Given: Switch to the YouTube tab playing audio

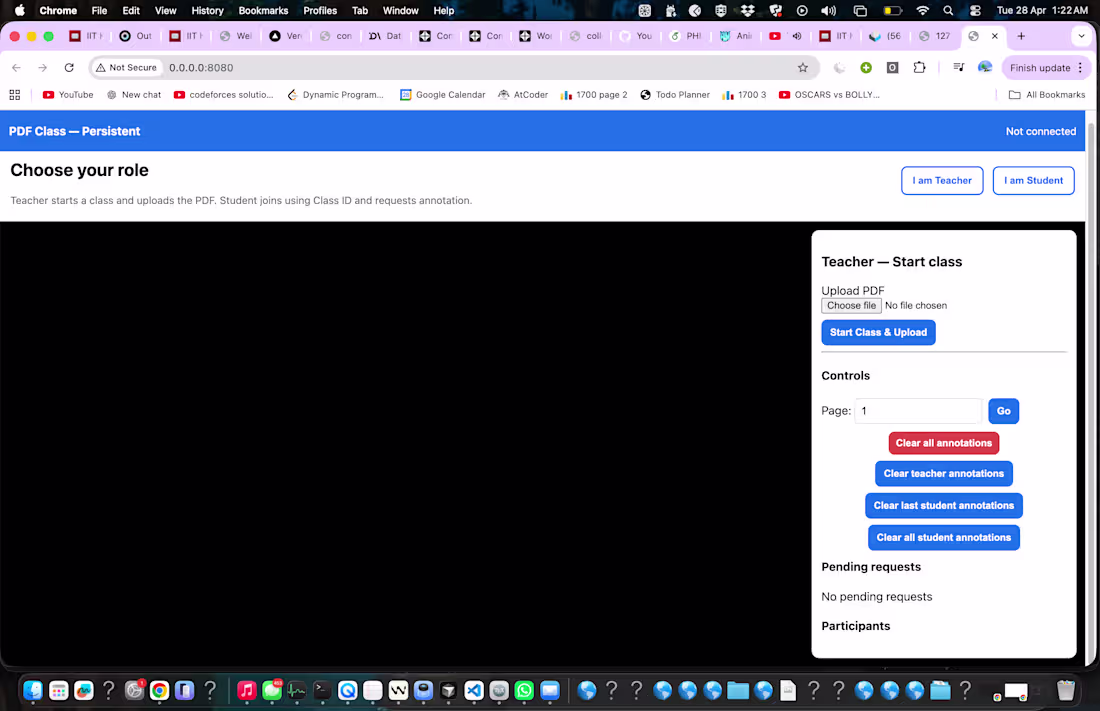Looking at the screenshot, I should pyautogui.click(x=785, y=36).
